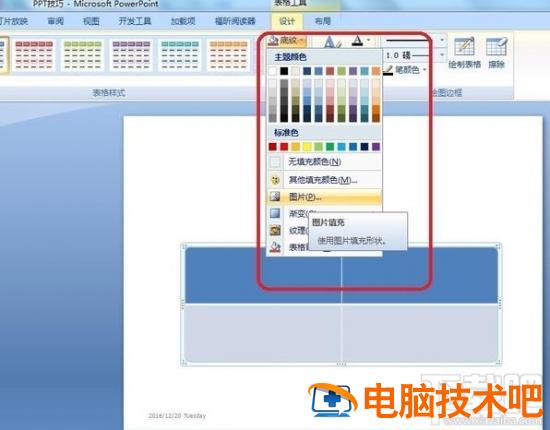Image resolution: width=550 pixels, height=430 pixels.
Task: Apply the purple table style thumbnail
Action: (x=131, y=55)
